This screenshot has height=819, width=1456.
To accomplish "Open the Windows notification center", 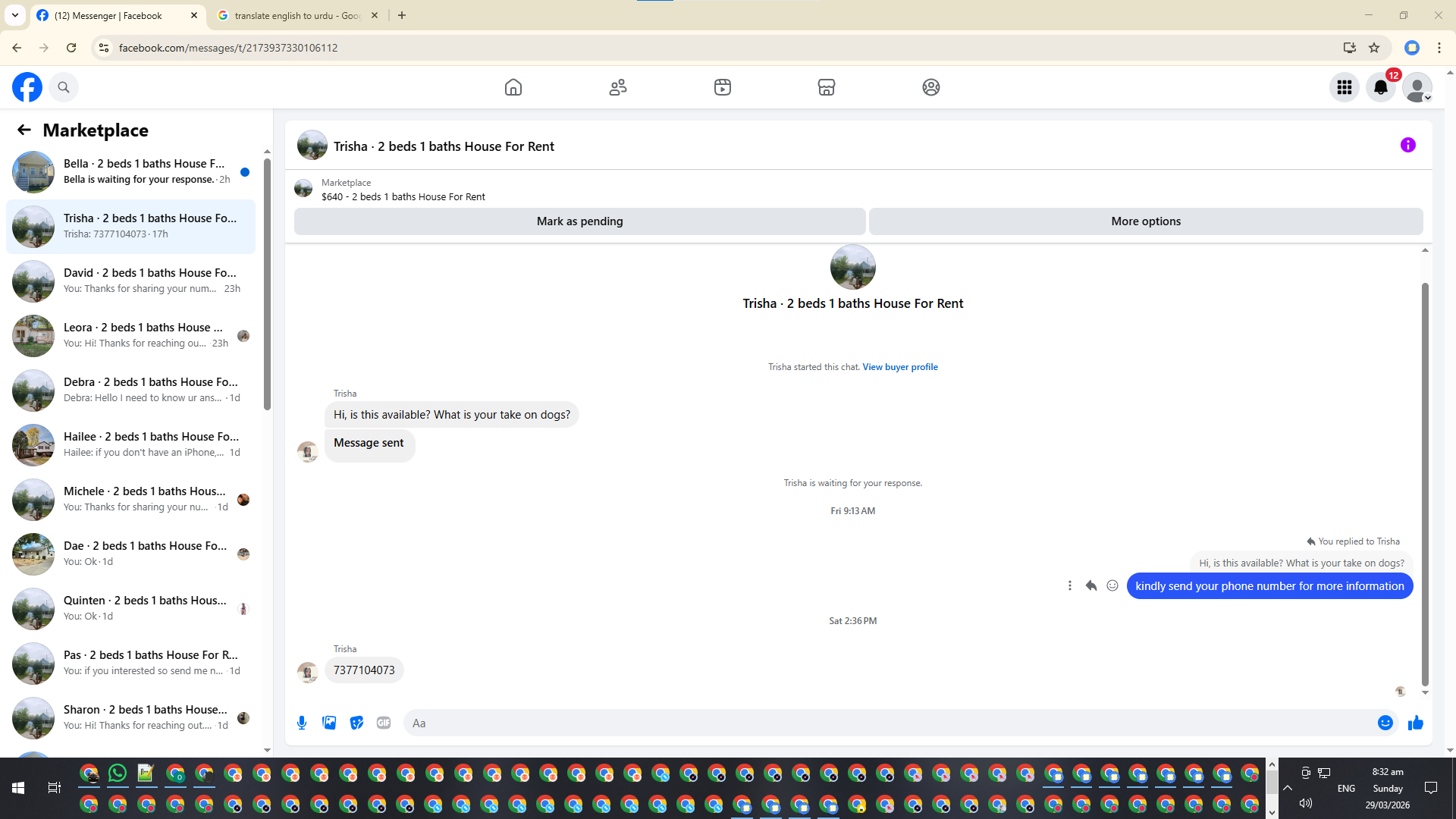I will tap(1431, 788).
